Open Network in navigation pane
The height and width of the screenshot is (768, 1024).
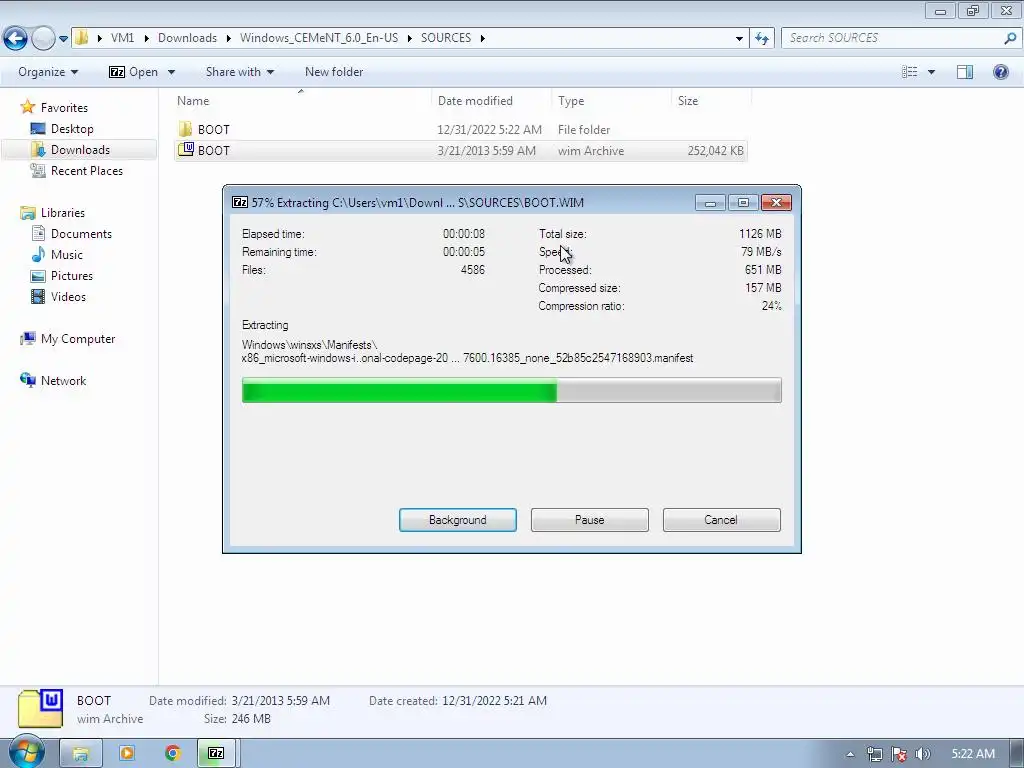63,381
